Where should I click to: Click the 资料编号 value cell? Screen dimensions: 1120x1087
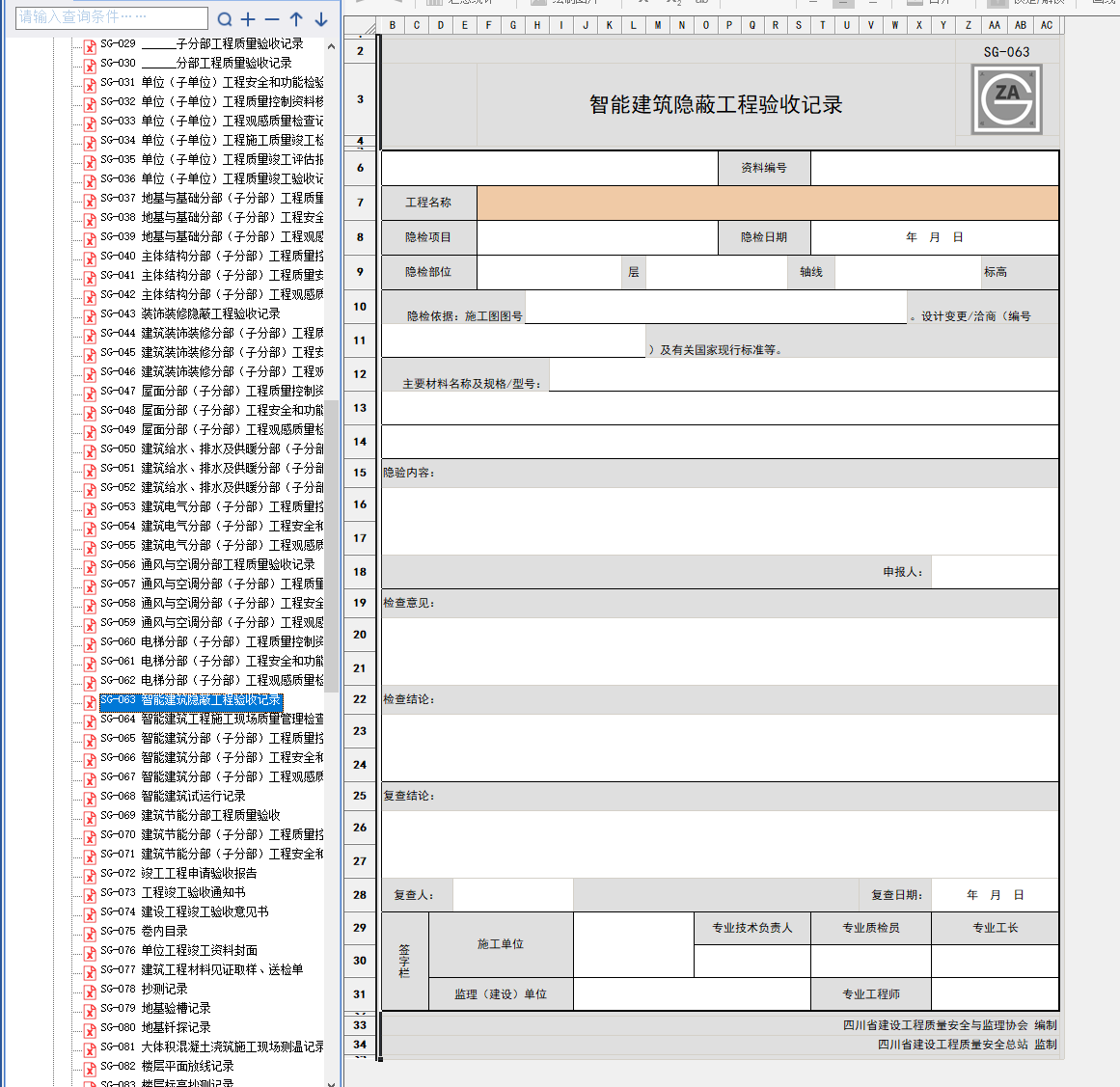point(934,168)
